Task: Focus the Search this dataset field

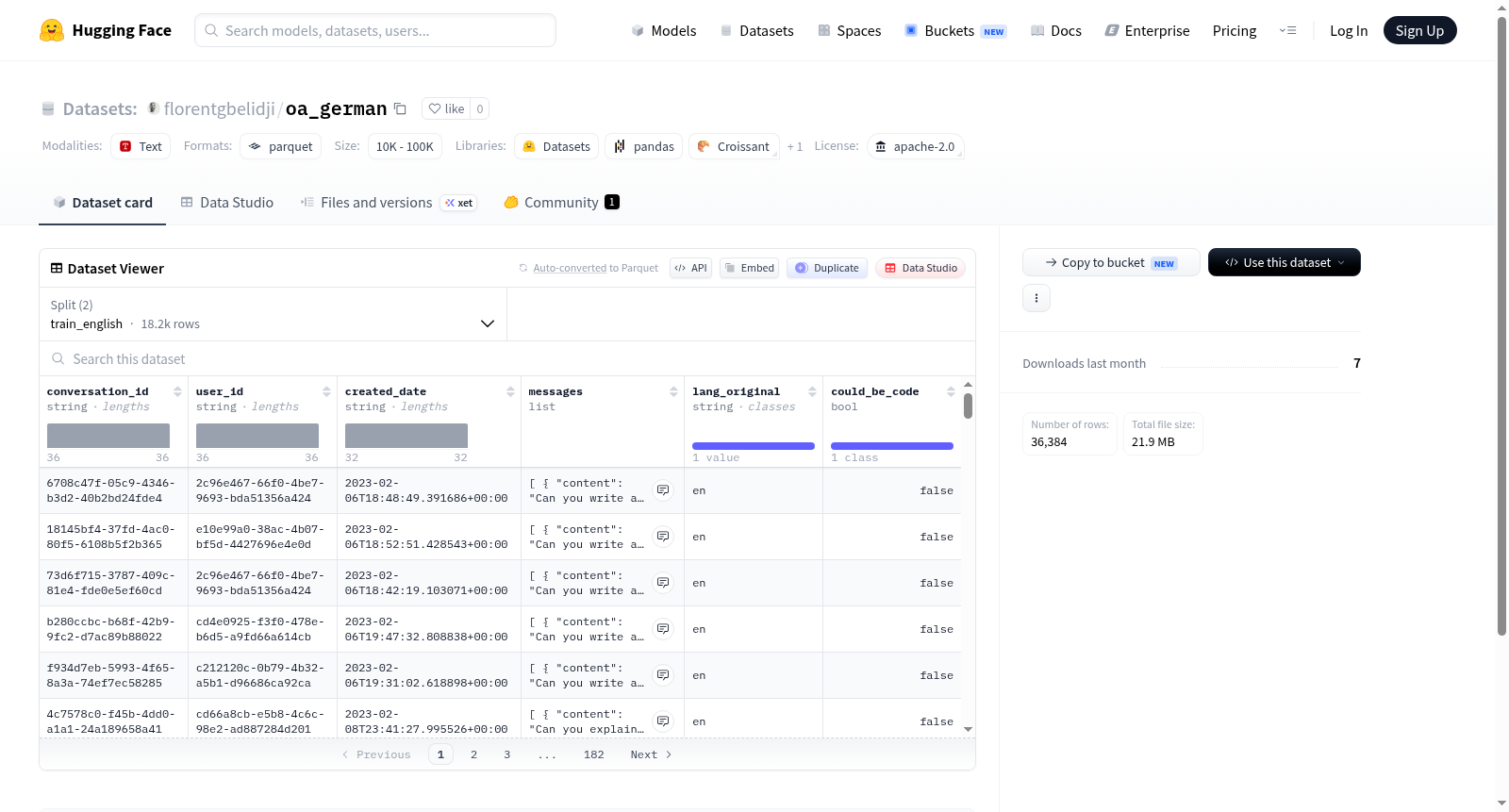Action: pos(507,359)
